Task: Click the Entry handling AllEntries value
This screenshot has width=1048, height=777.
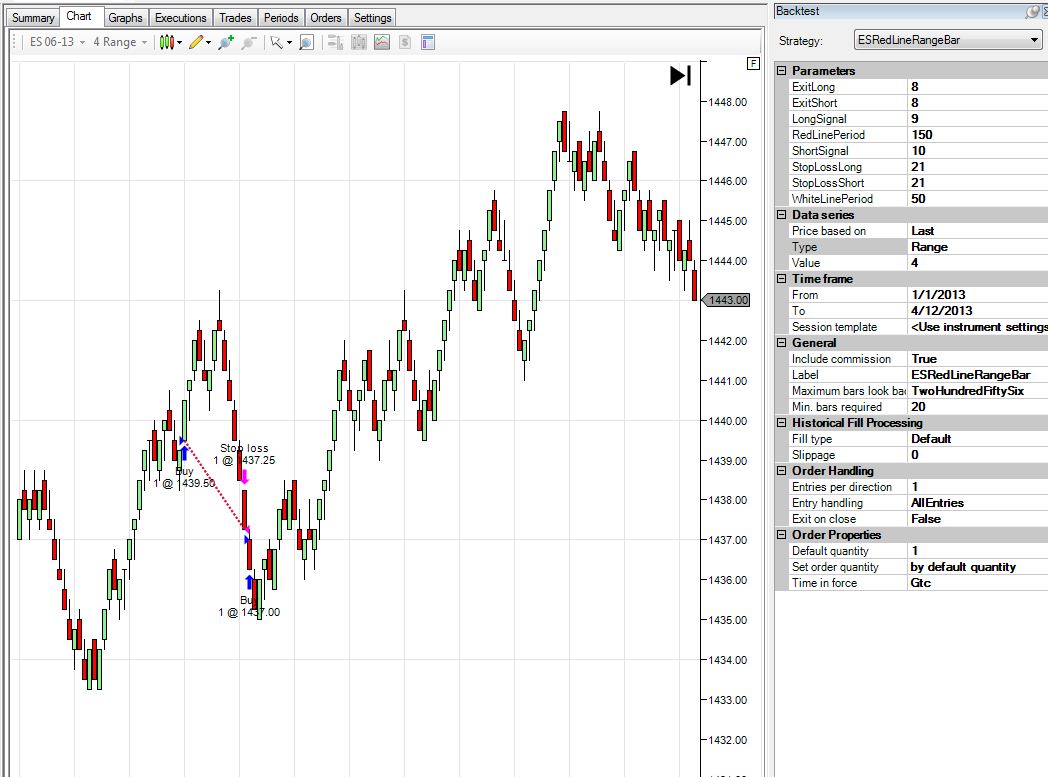Action: [x=977, y=503]
